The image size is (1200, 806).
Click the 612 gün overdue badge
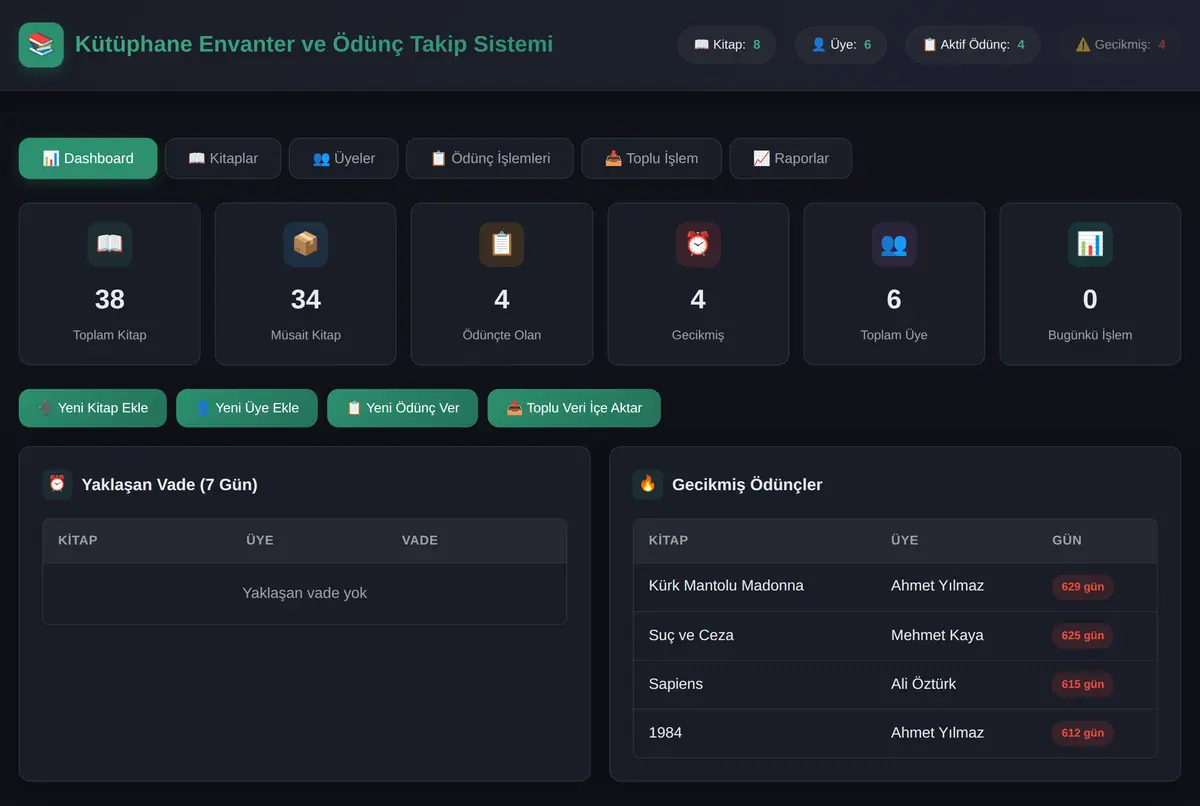[1082, 734]
